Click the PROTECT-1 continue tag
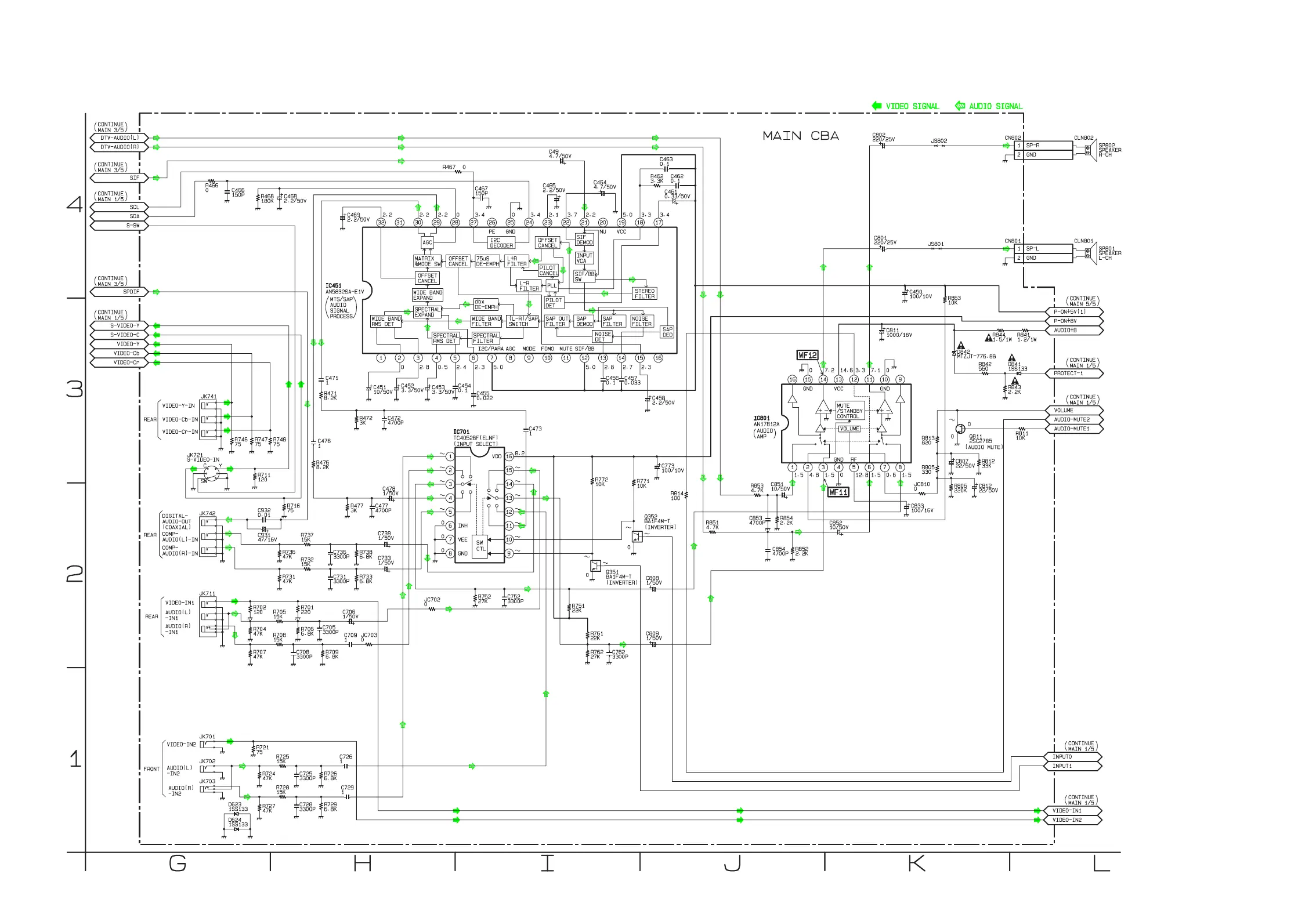 (1073, 374)
